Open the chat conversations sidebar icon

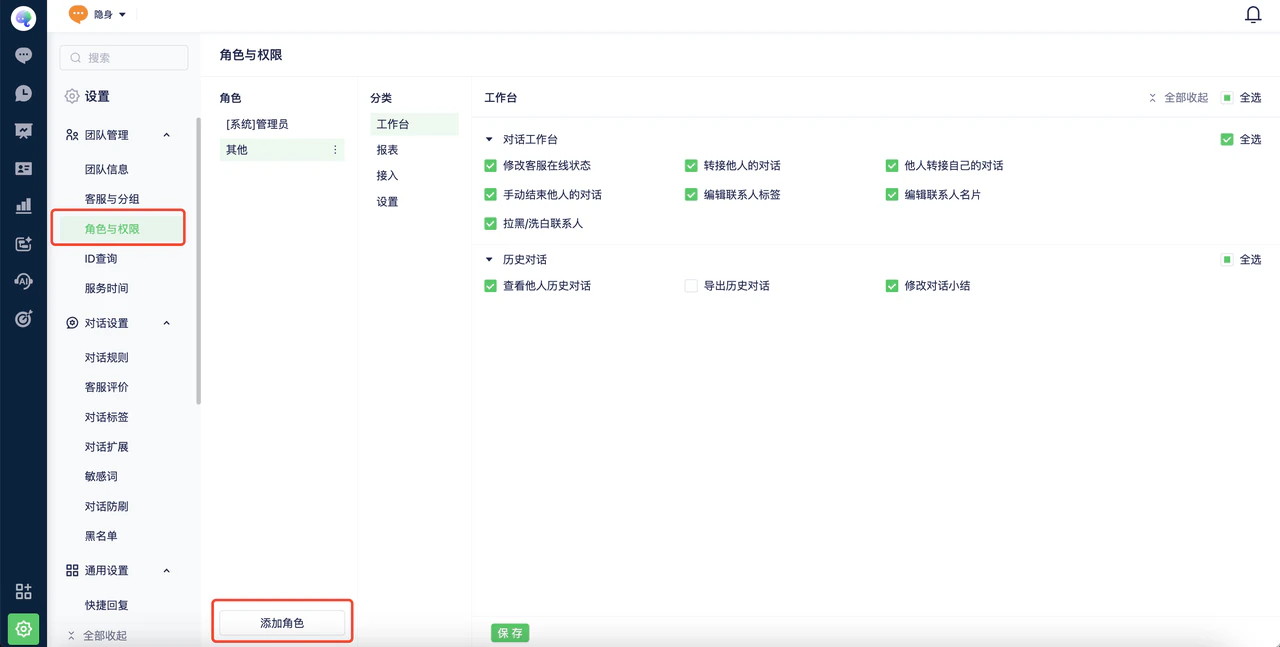click(x=23, y=56)
